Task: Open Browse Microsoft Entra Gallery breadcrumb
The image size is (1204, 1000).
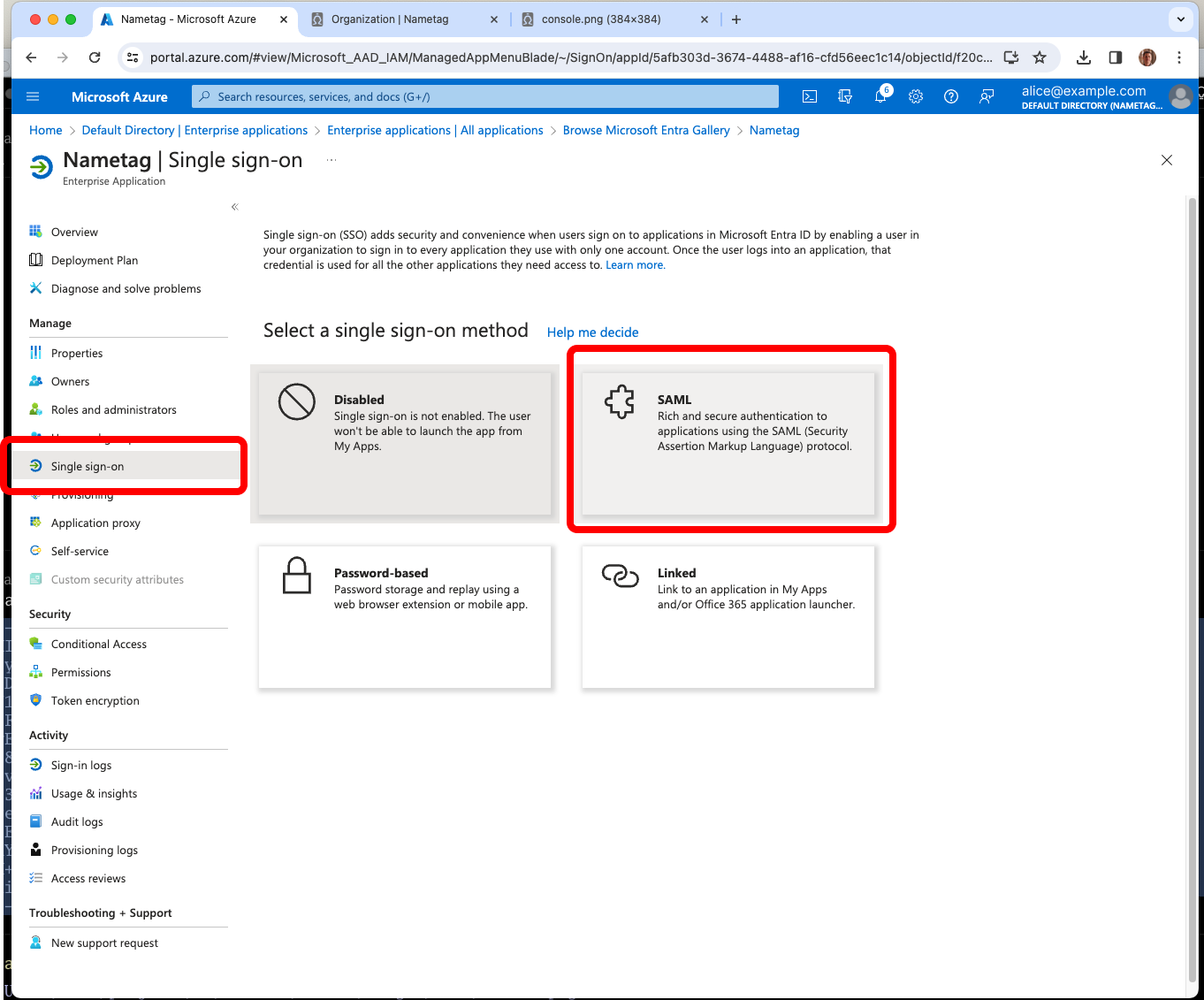Action: click(x=646, y=130)
